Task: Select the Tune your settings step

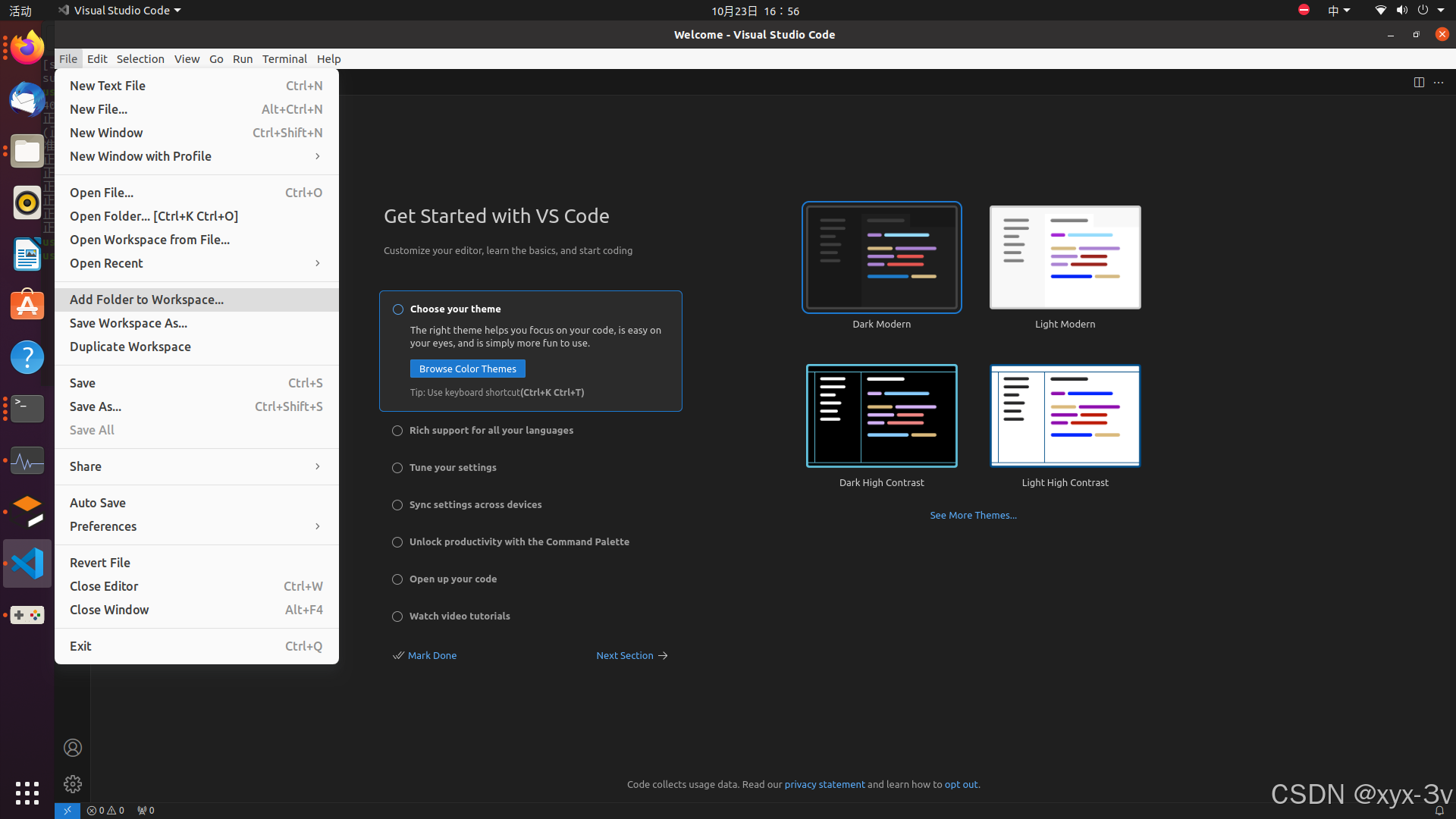Action: click(x=444, y=468)
